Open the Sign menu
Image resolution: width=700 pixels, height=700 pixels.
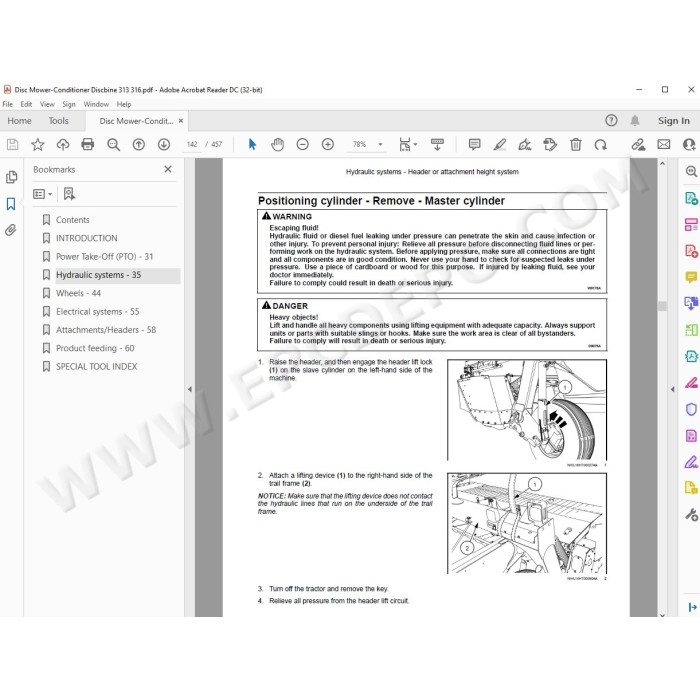(x=69, y=104)
